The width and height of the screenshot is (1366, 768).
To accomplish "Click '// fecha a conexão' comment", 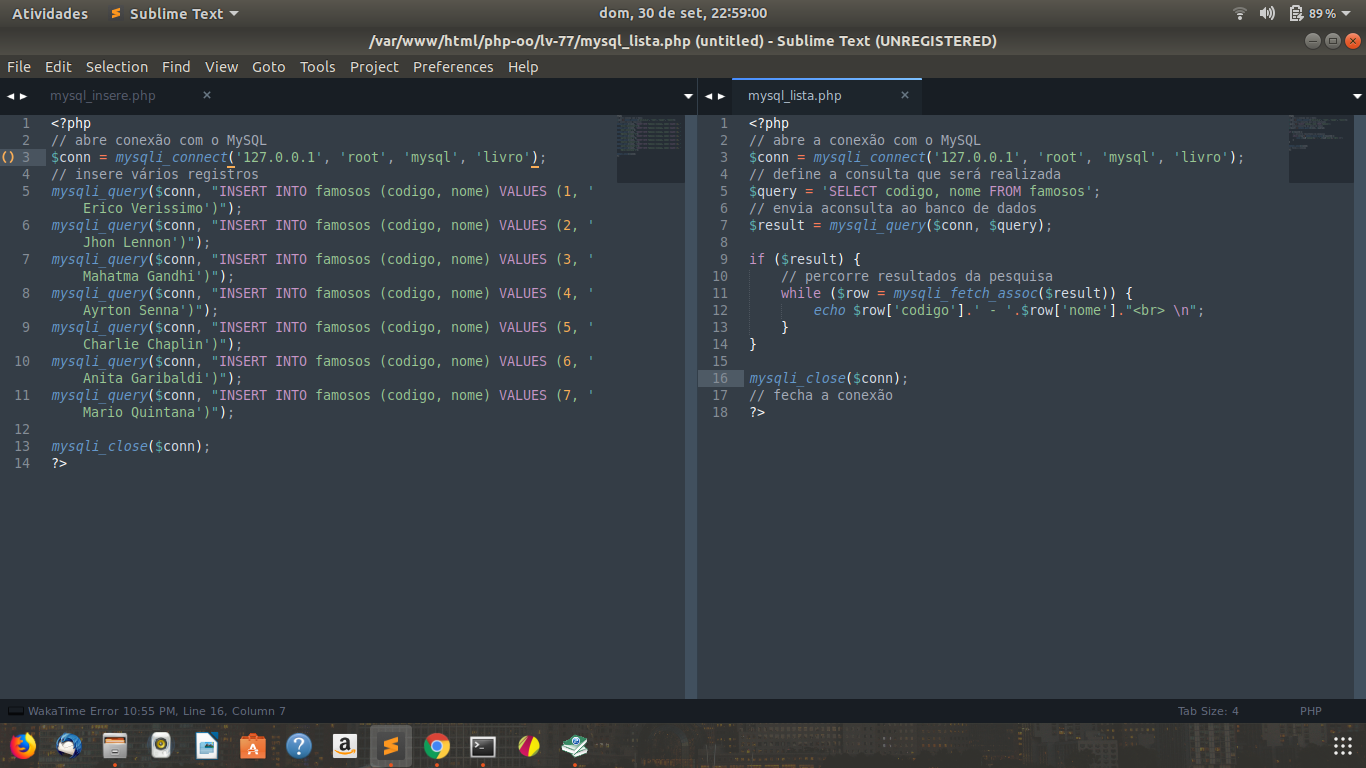I will coord(821,395).
